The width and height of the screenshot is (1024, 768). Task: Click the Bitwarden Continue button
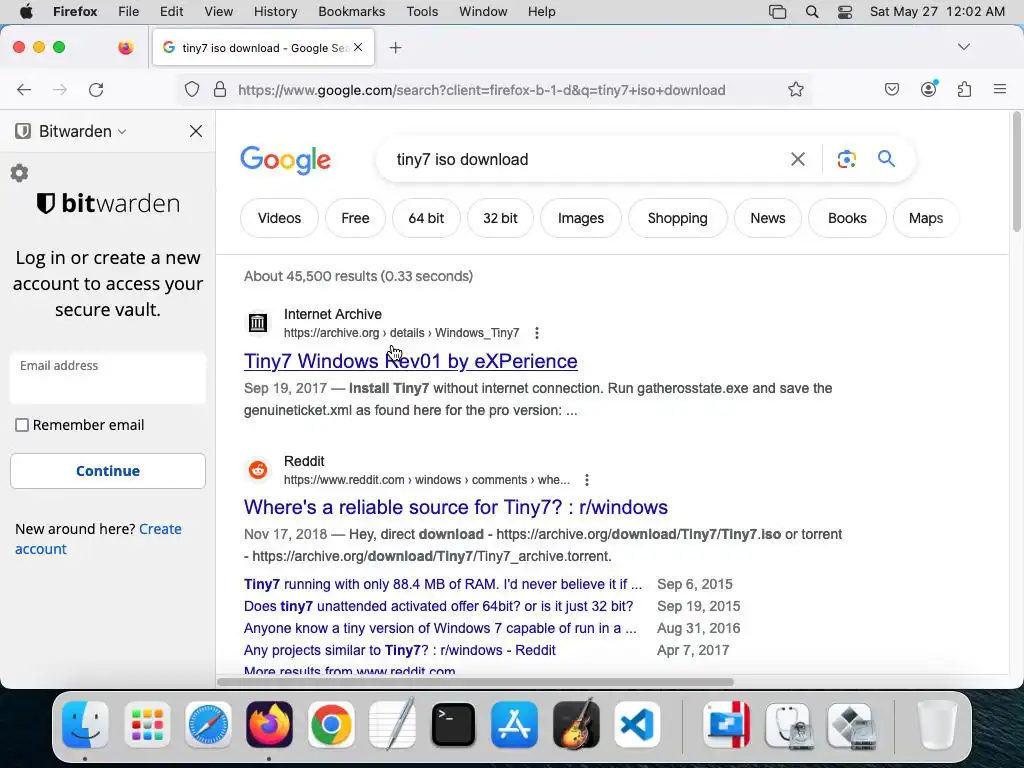pyautogui.click(x=108, y=471)
